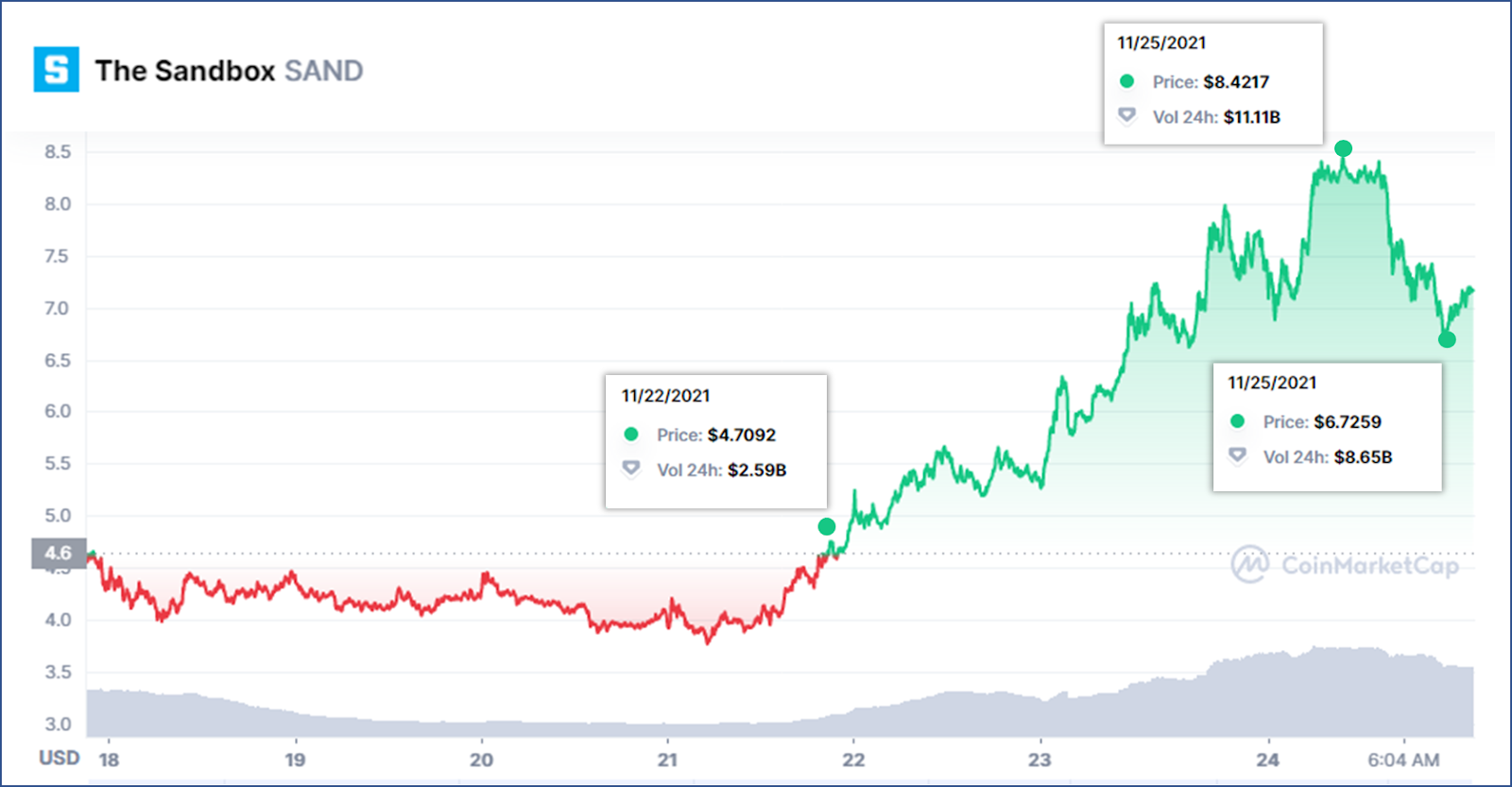Click the 6:04 AM time label
The height and width of the screenshot is (787, 1512).
coord(1403,760)
